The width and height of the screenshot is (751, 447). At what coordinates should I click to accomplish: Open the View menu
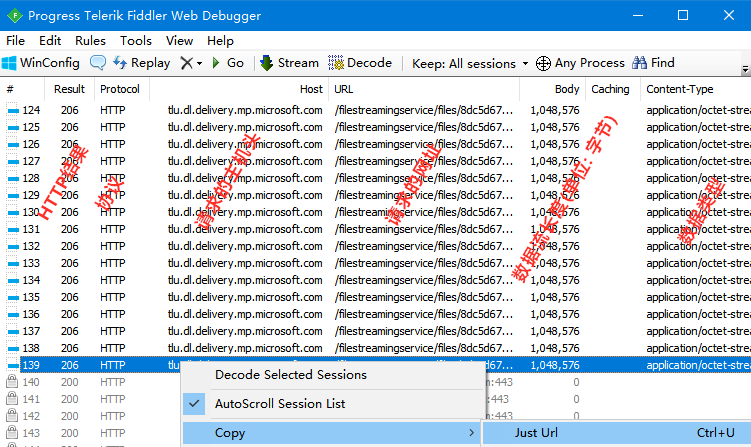[179, 41]
